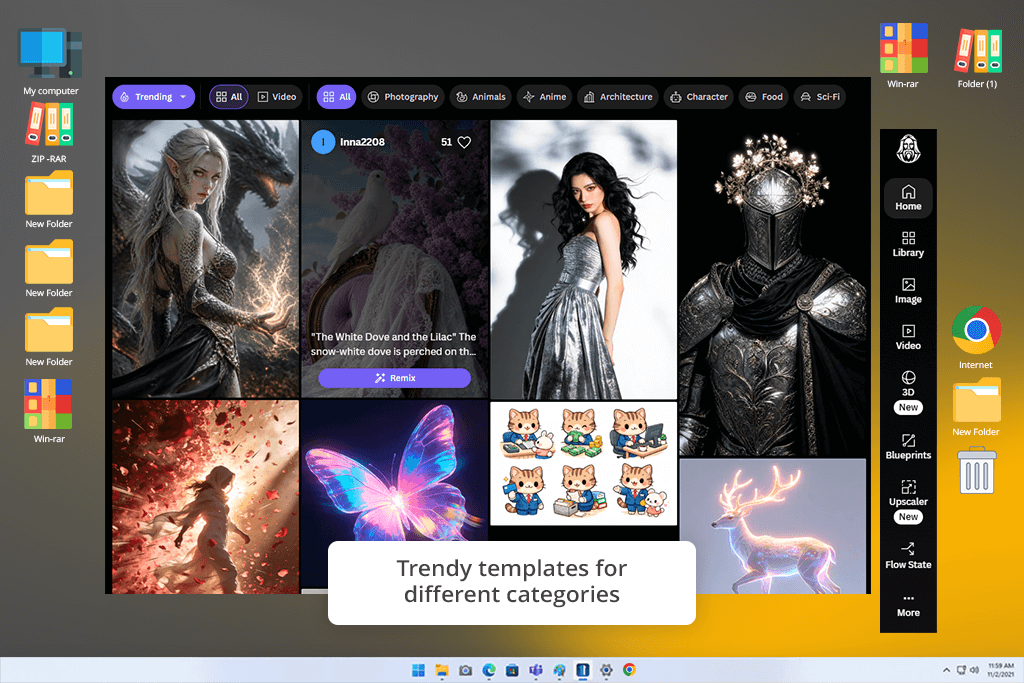The image size is (1024, 683).
Task: Open Inna2208 profile name link
Action: [362, 142]
